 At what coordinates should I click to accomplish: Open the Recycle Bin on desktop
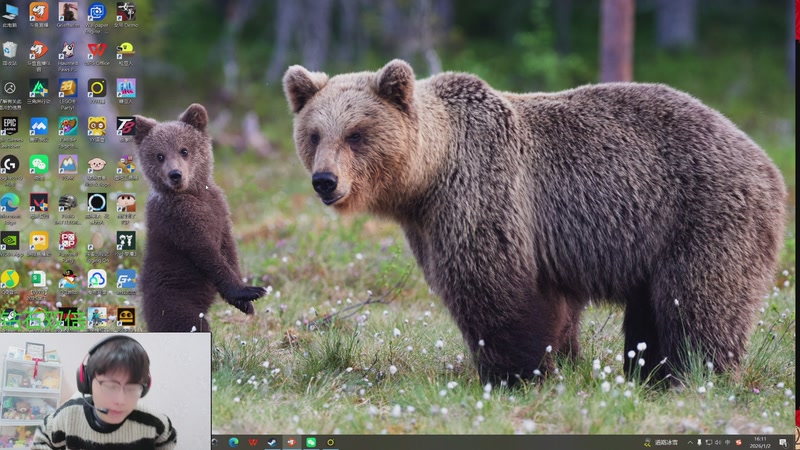coord(10,54)
